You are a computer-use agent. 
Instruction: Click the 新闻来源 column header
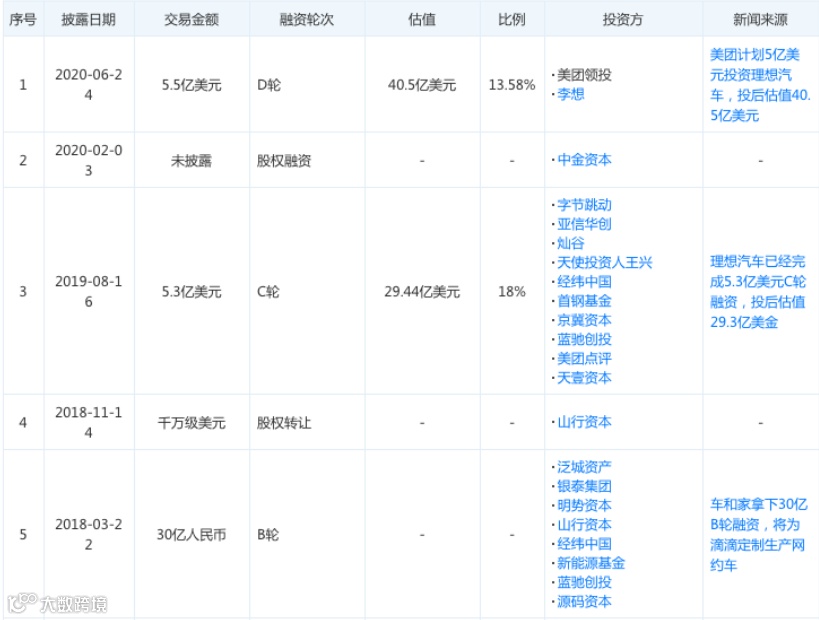(760, 20)
